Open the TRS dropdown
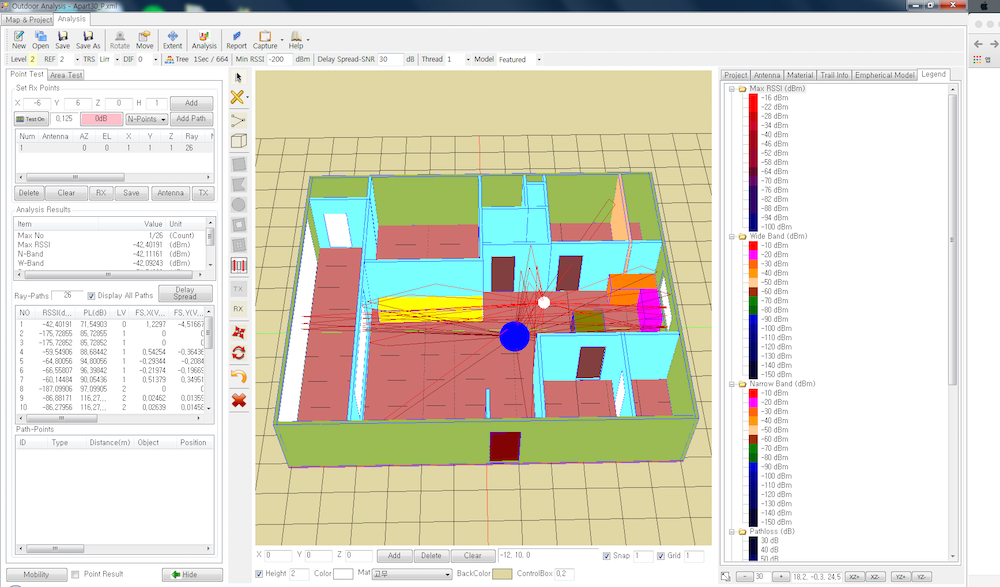1000x587 pixels. point(117,59)
